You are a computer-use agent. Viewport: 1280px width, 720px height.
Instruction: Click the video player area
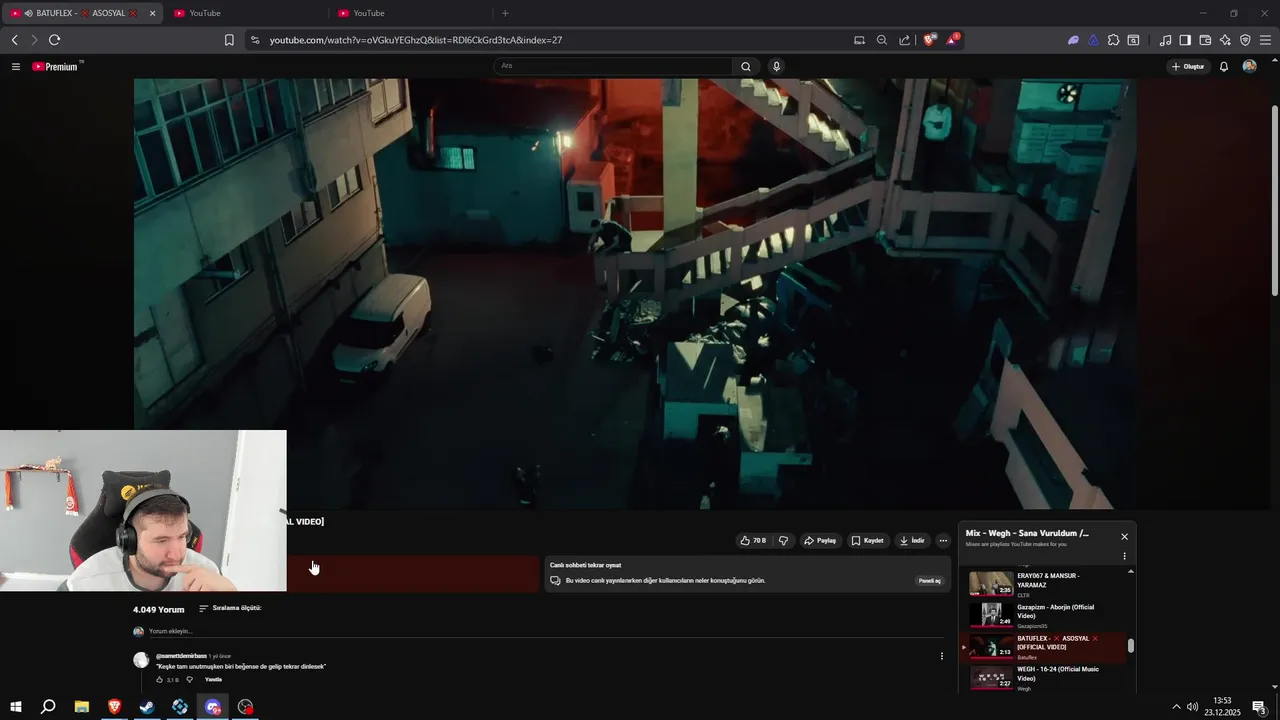coord(635,294)
